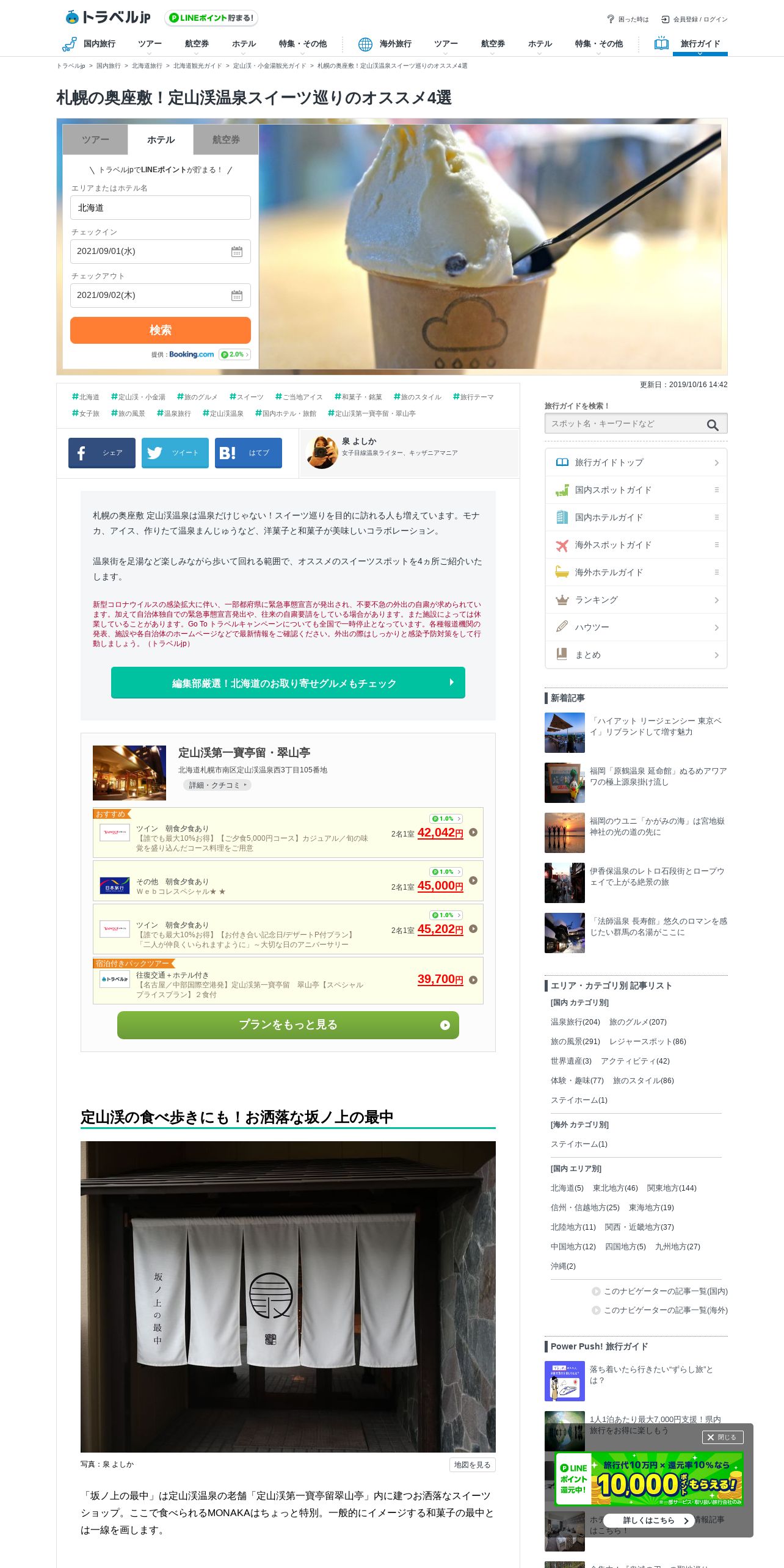Open the 福岡「原鶴温泉 延命館」article thumbnail
Viewport: 784px width, 1568px height.
(565, 783)
